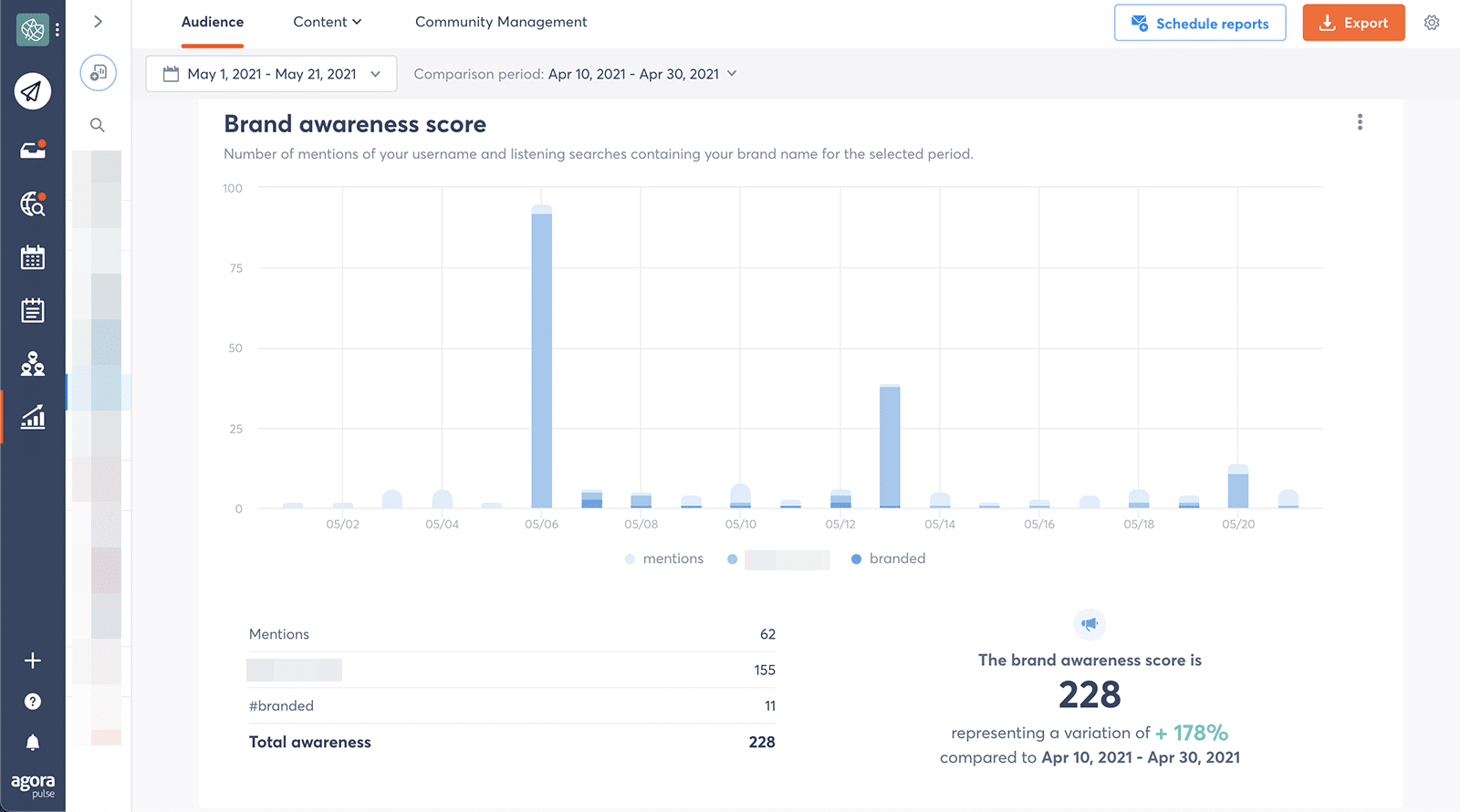
Task: Open the help question mark icon
Action: click(33, 702)
